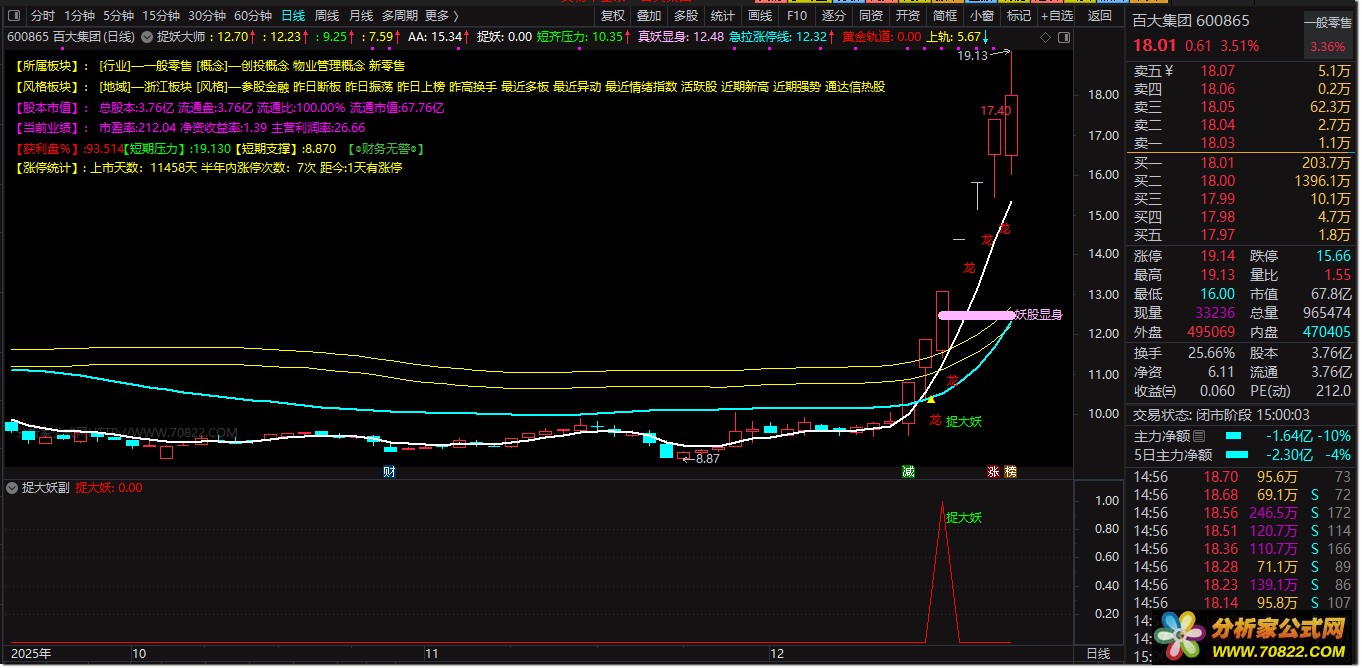
Task: Switch to the 分时 intraday view
Action: [43, 16]
